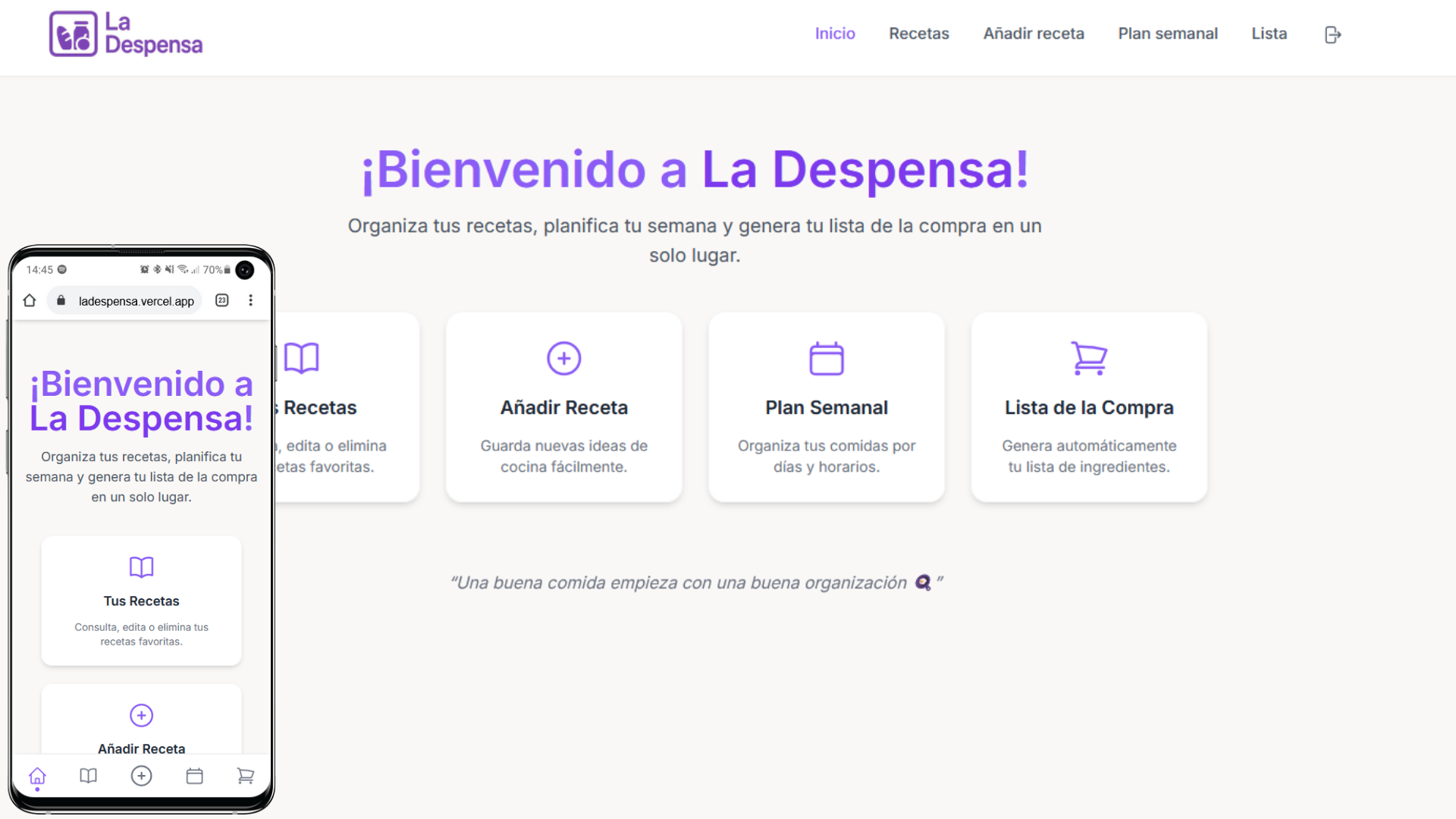The image size is (1456, 819).
Task: Click the cart icon on Lista de la Compra card
Action: click(1089, 358)
